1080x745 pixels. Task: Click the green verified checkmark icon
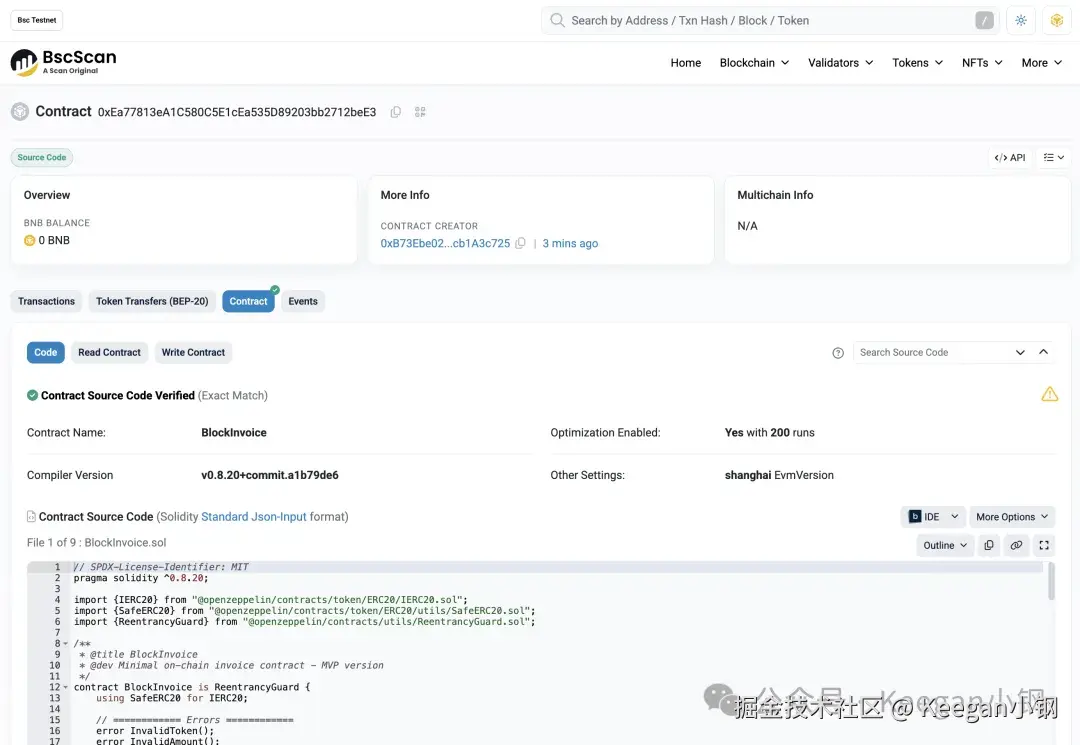32,395
